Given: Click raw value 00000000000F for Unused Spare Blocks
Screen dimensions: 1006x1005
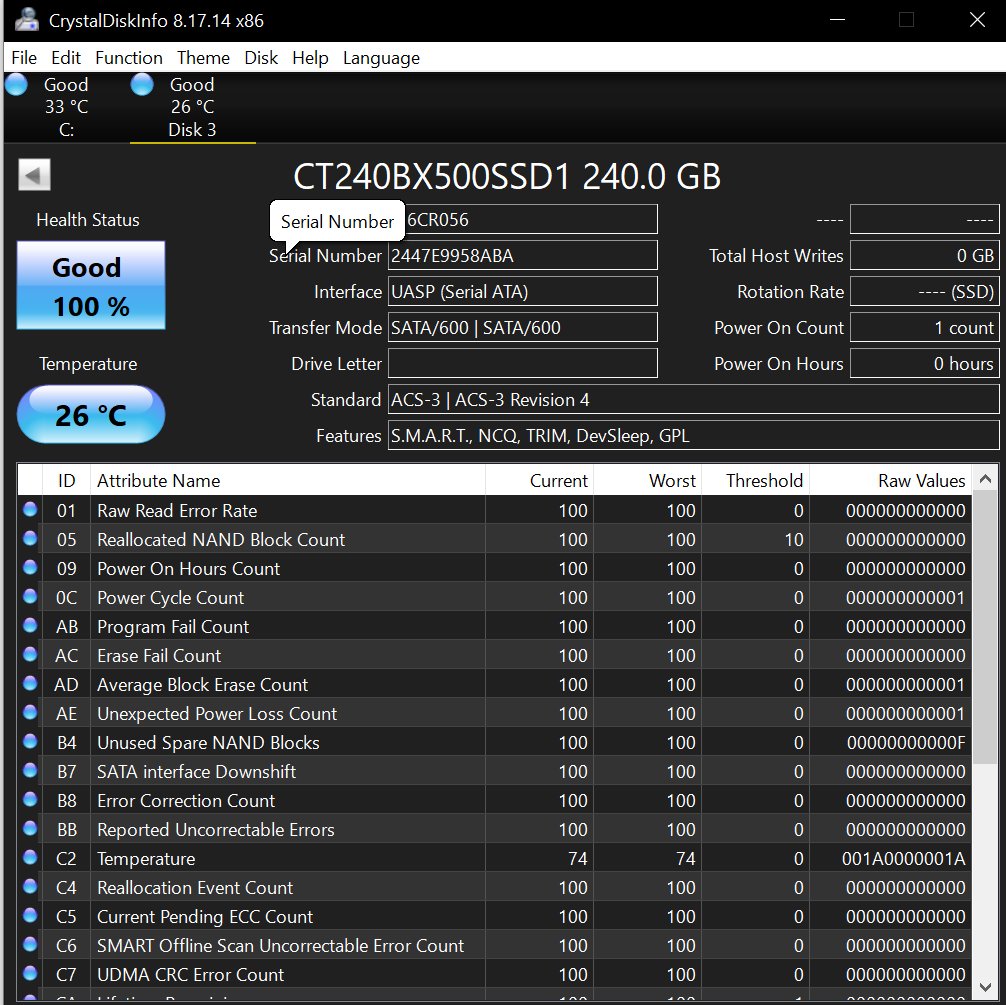Looking at the screenshot, I should (x=906, y=743).
